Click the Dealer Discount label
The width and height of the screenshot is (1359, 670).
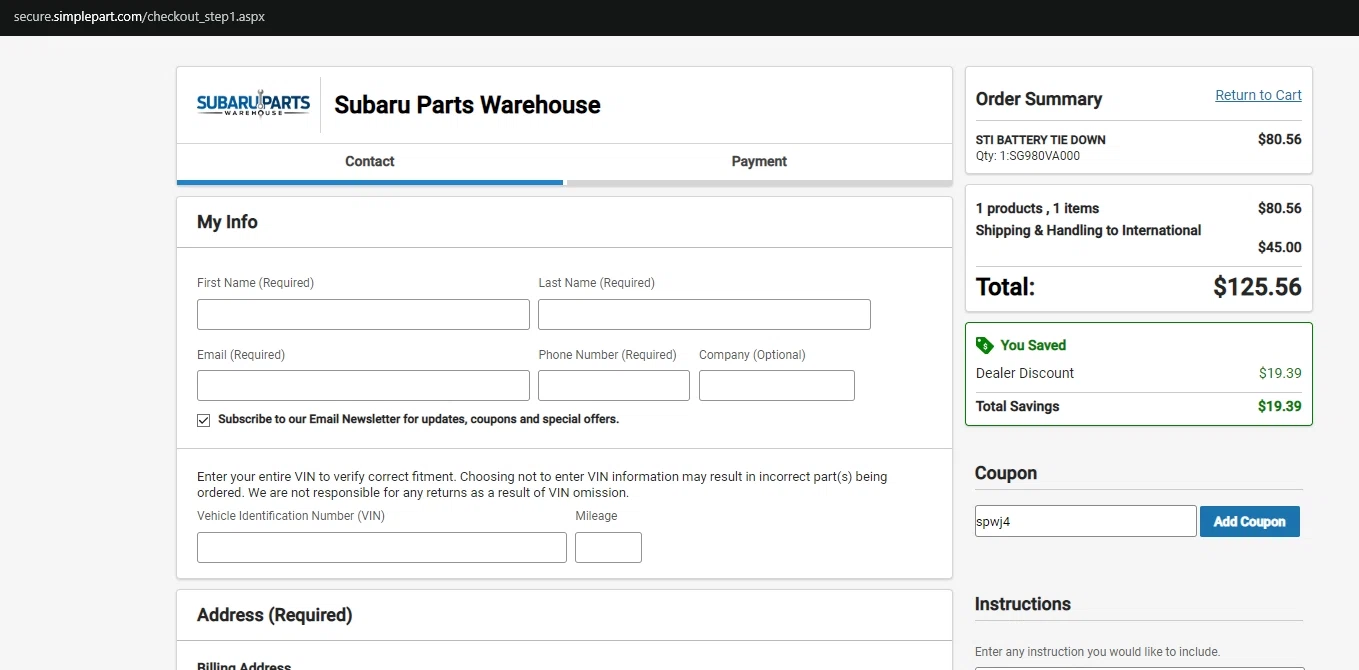tap(1025, 373)
